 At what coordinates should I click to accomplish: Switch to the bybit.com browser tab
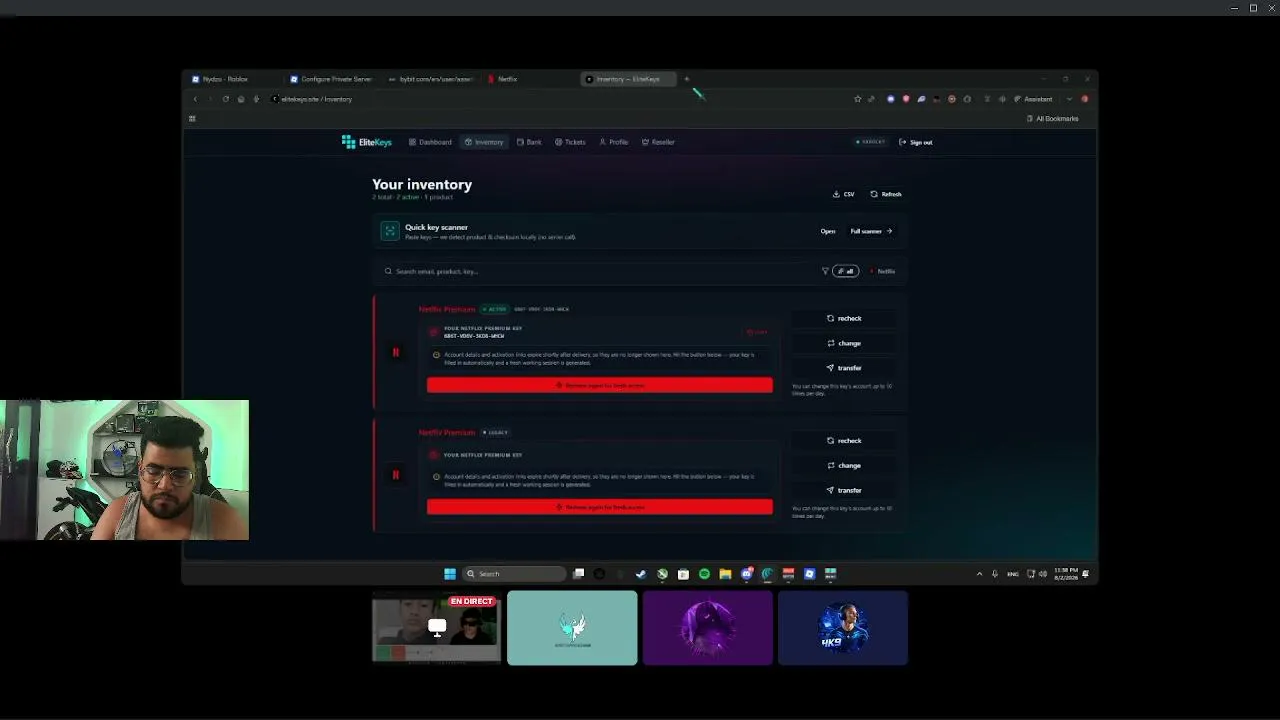431,79
